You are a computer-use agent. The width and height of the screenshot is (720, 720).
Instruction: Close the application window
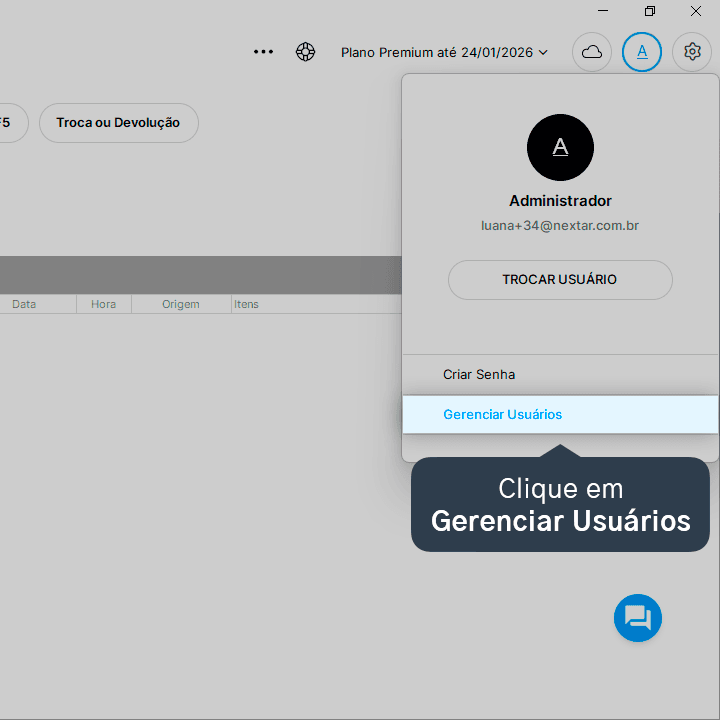[696, 11]
